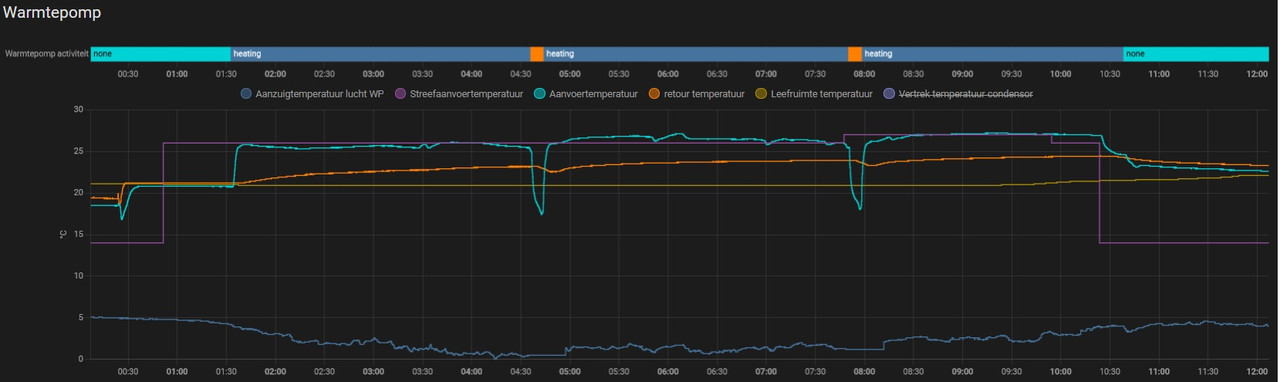The height and width of the screenshot is (382, 1280).
Task: Click 07:30 label on the chart bottom axis
Action: pyautogui.click(x=815, y=371)
